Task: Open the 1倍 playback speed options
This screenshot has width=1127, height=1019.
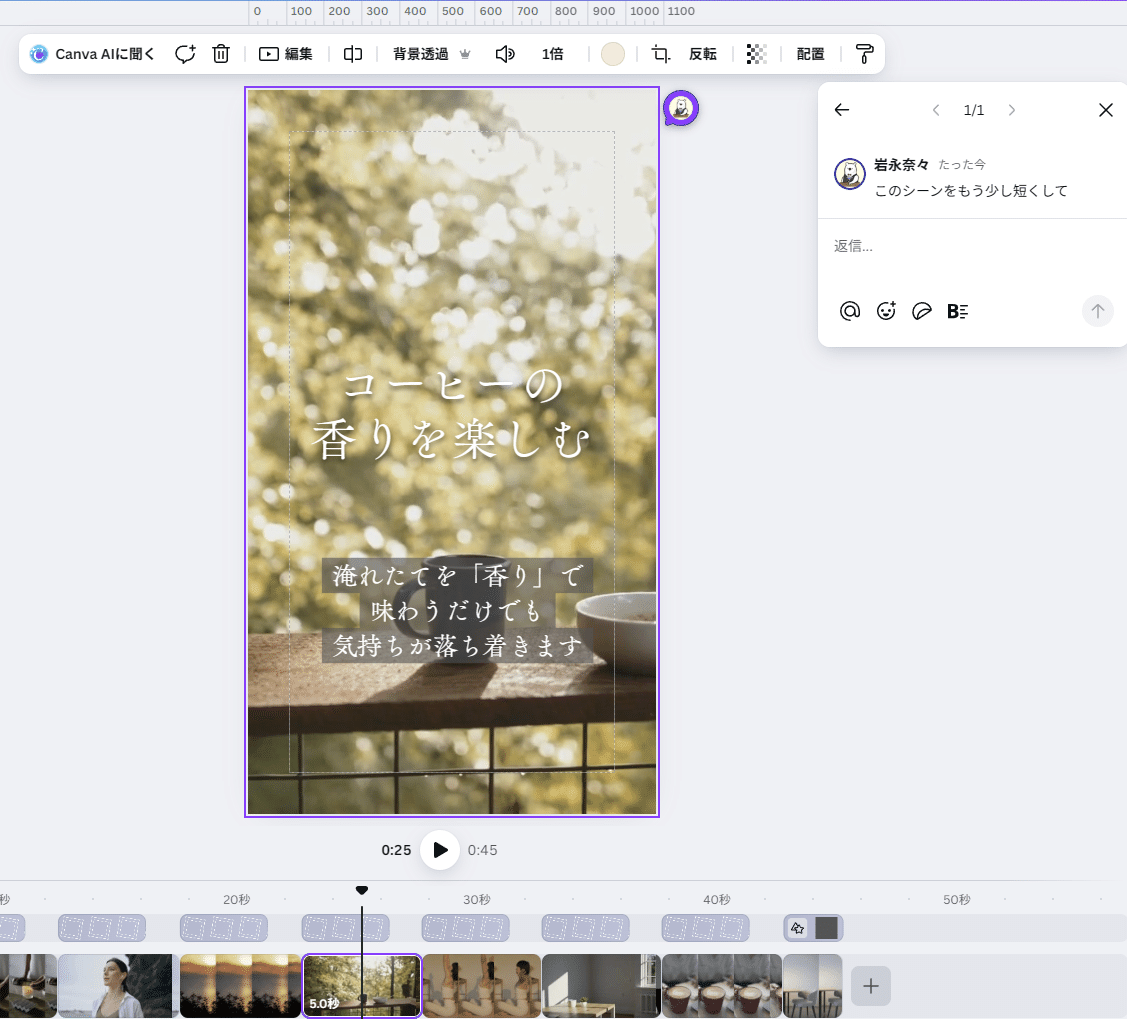Action: (x=553, y=54)
